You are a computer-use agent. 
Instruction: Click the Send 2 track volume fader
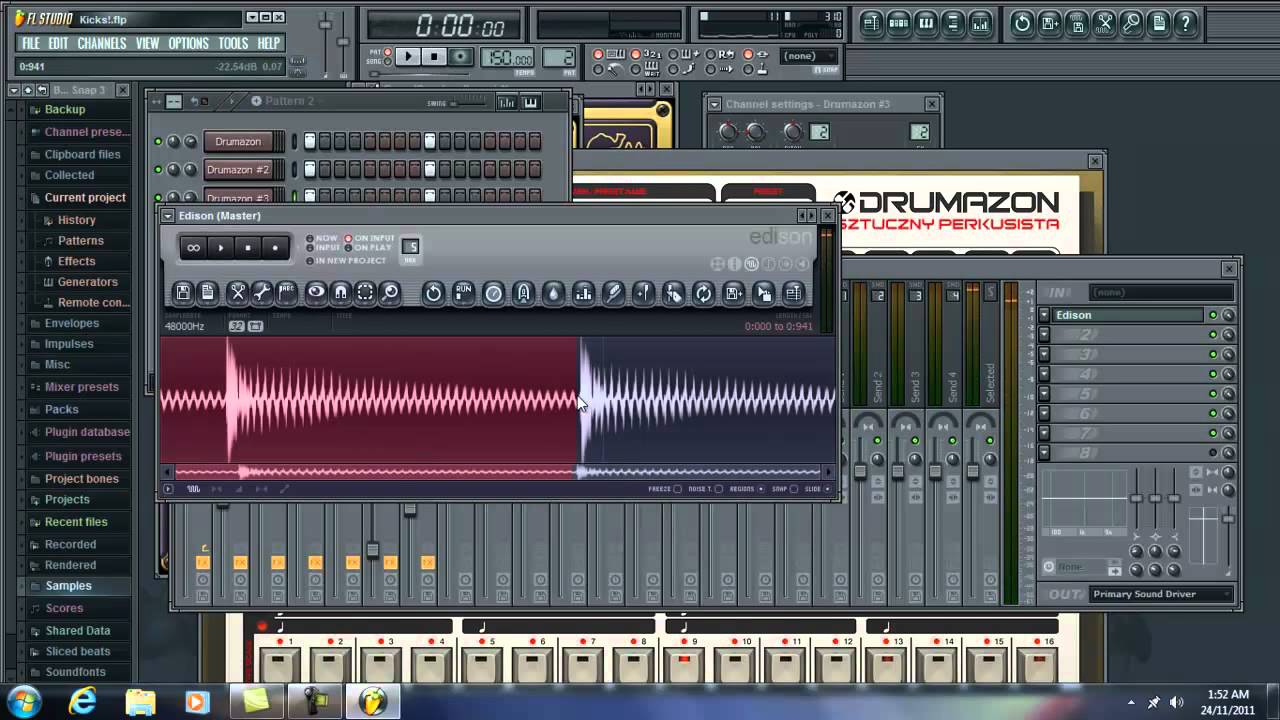pyautogui.click(x=859, y=470)
